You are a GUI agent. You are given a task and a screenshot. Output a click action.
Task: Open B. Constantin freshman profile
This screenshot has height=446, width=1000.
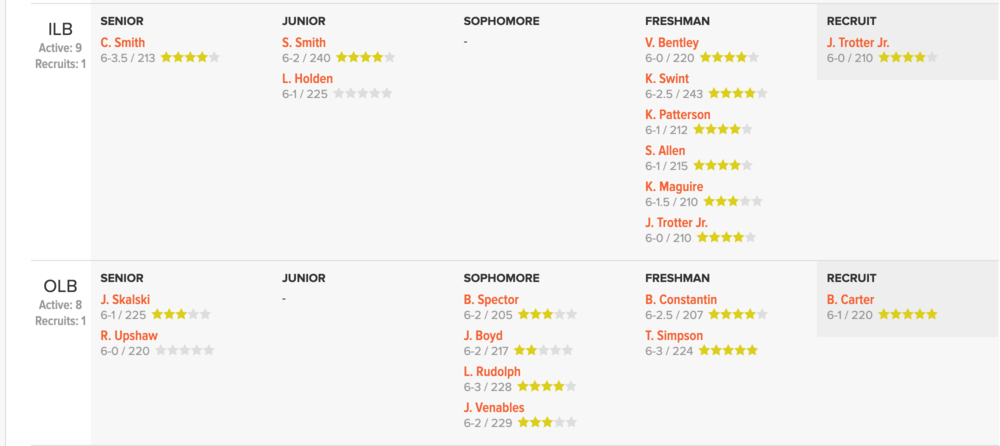pos(680,300)
